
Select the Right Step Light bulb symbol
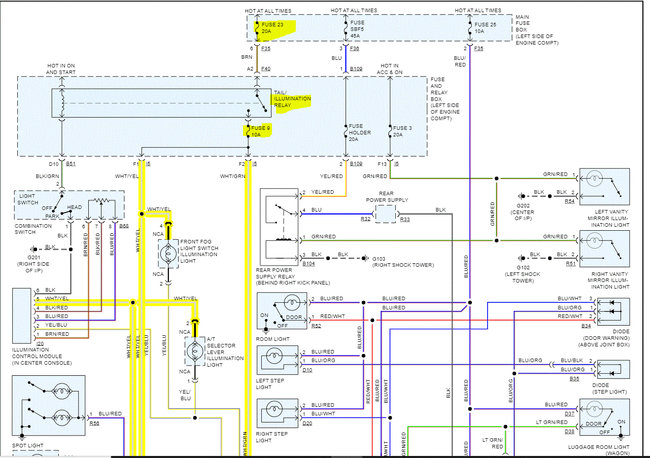pos(274,409)
